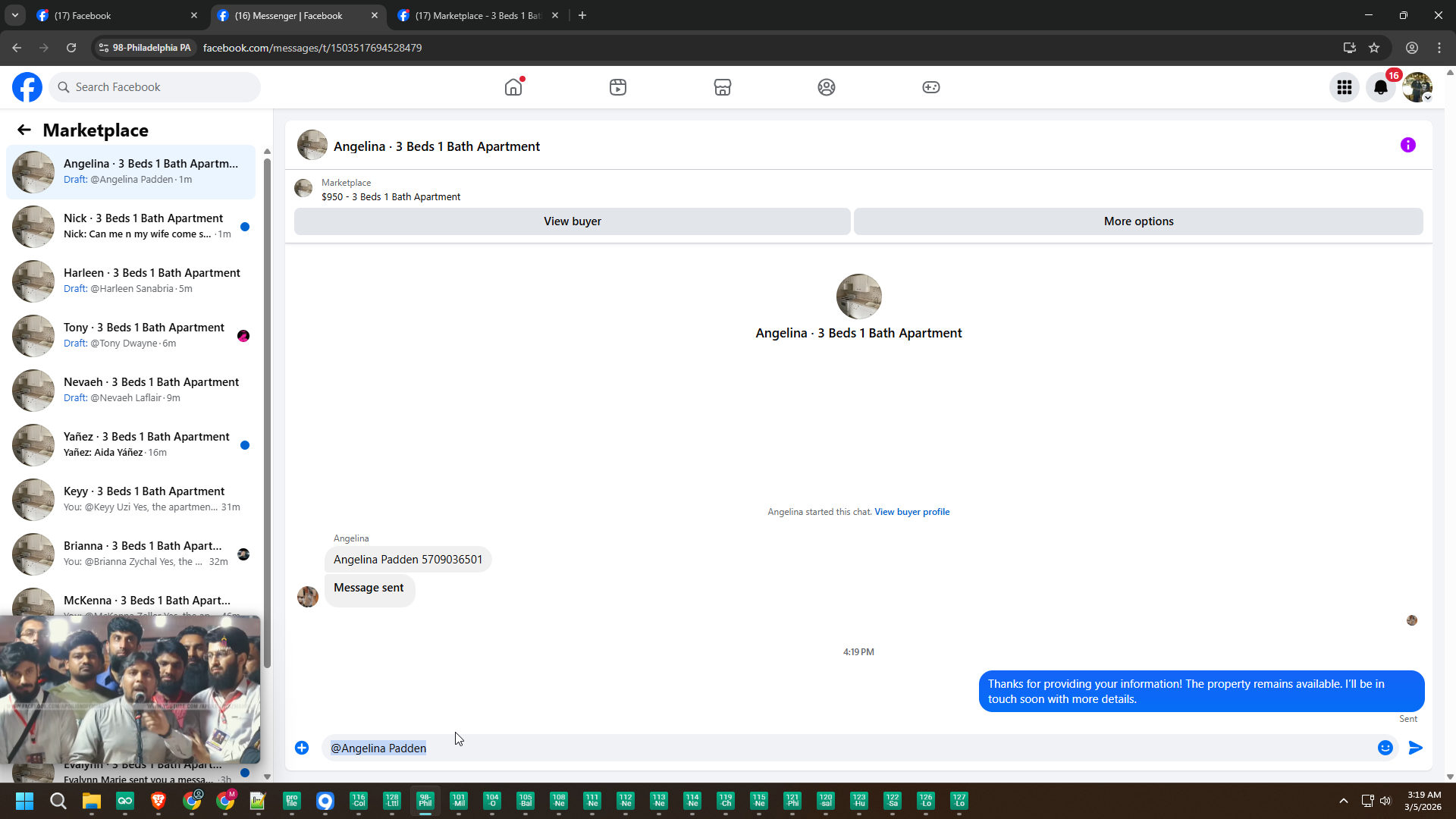Click the View buyer button
The width and height of the screenshot is (1456, 819).
[x=573, y=221]
